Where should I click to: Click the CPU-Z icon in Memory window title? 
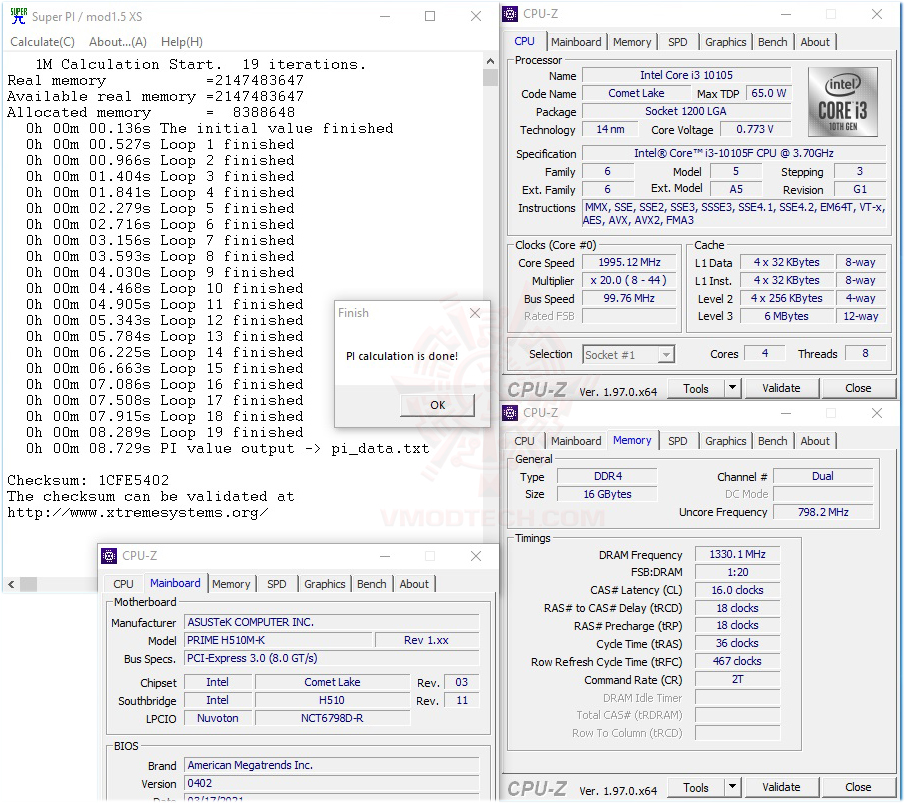pyautogui.click(x=510, y=413)
